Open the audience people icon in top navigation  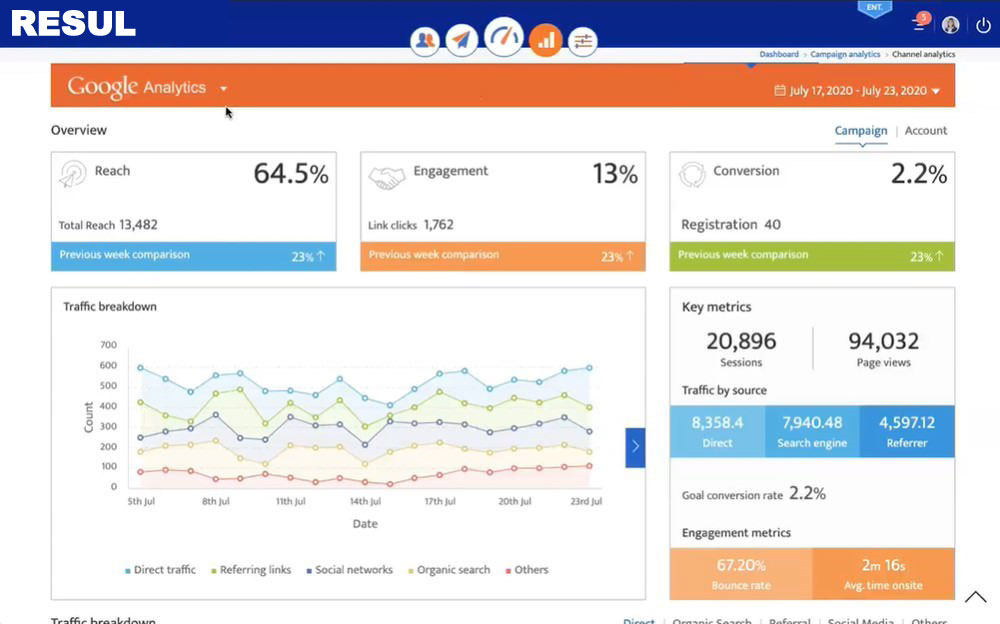(x=425, y=40)
